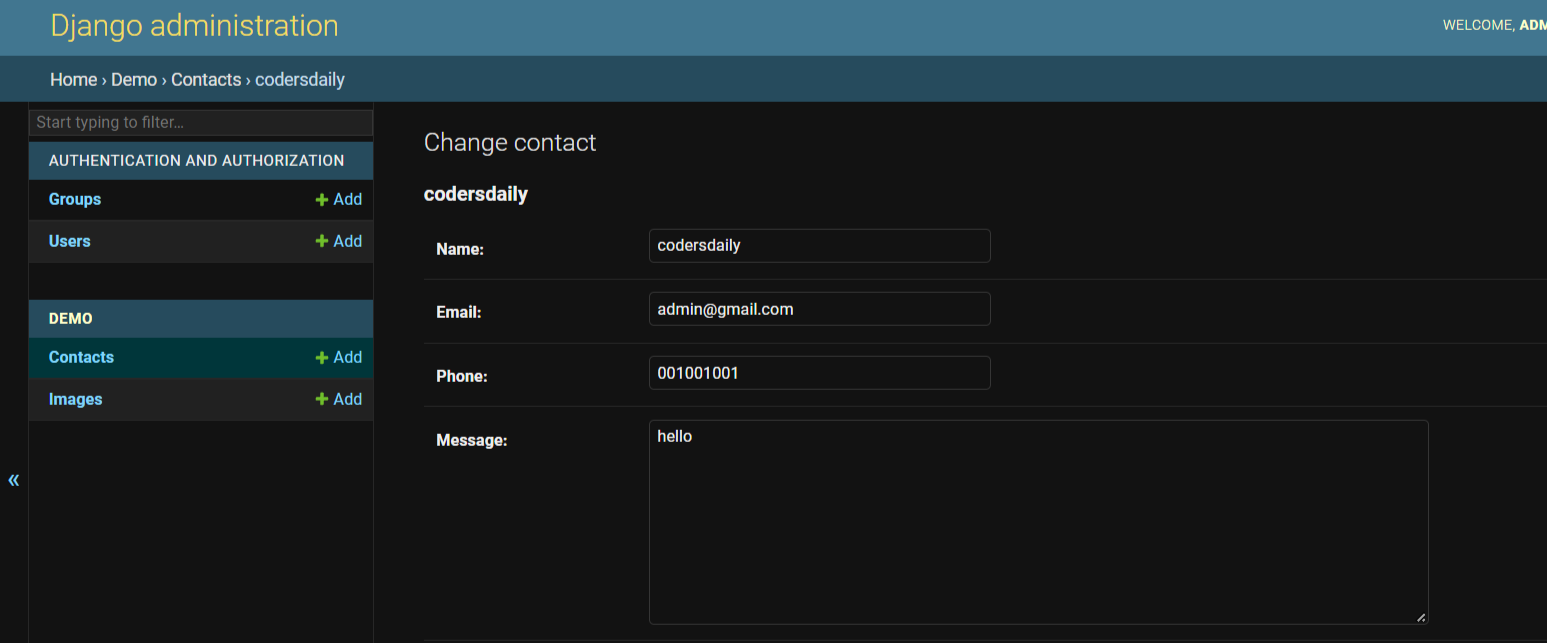The image size is (1547, 643).
Task: Click the green plus icon beside Images
Action: pyautogui.click(x=322, y=400)
